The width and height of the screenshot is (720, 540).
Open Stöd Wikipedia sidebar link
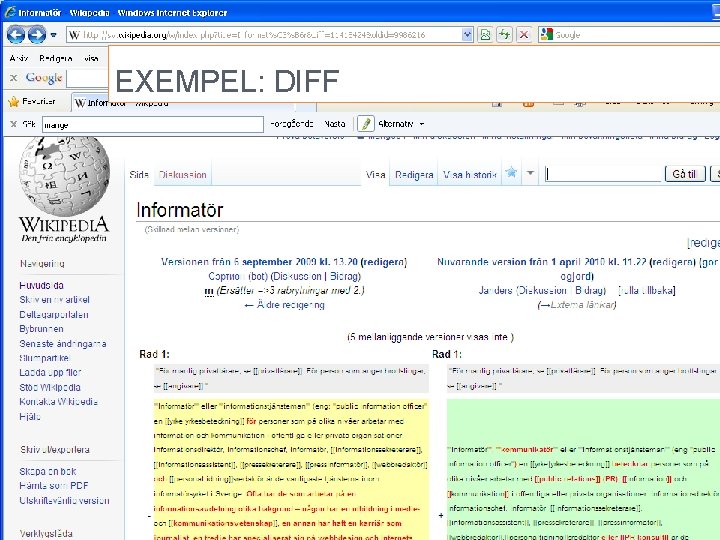pyautogui.click(x=50, y=387)
